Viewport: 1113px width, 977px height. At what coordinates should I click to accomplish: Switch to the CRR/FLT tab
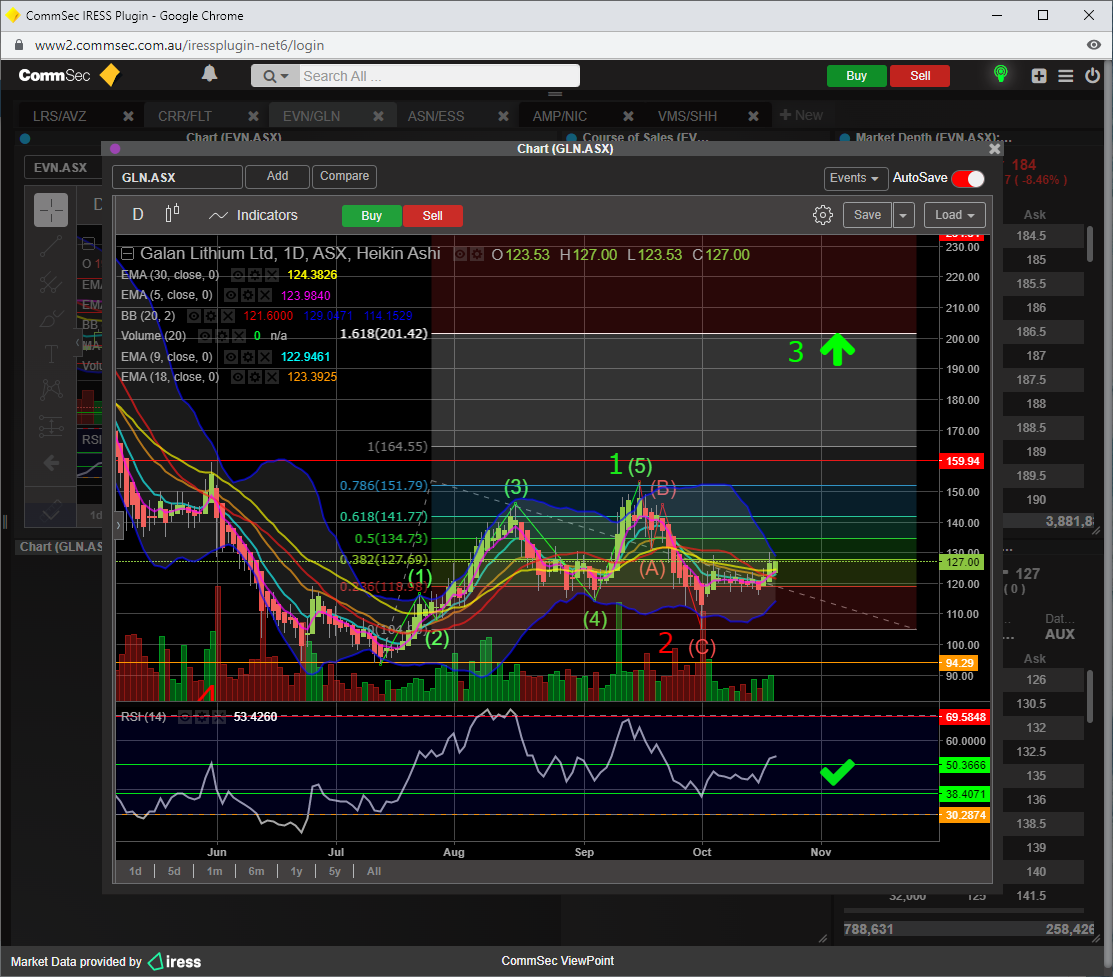click(185, 116)
